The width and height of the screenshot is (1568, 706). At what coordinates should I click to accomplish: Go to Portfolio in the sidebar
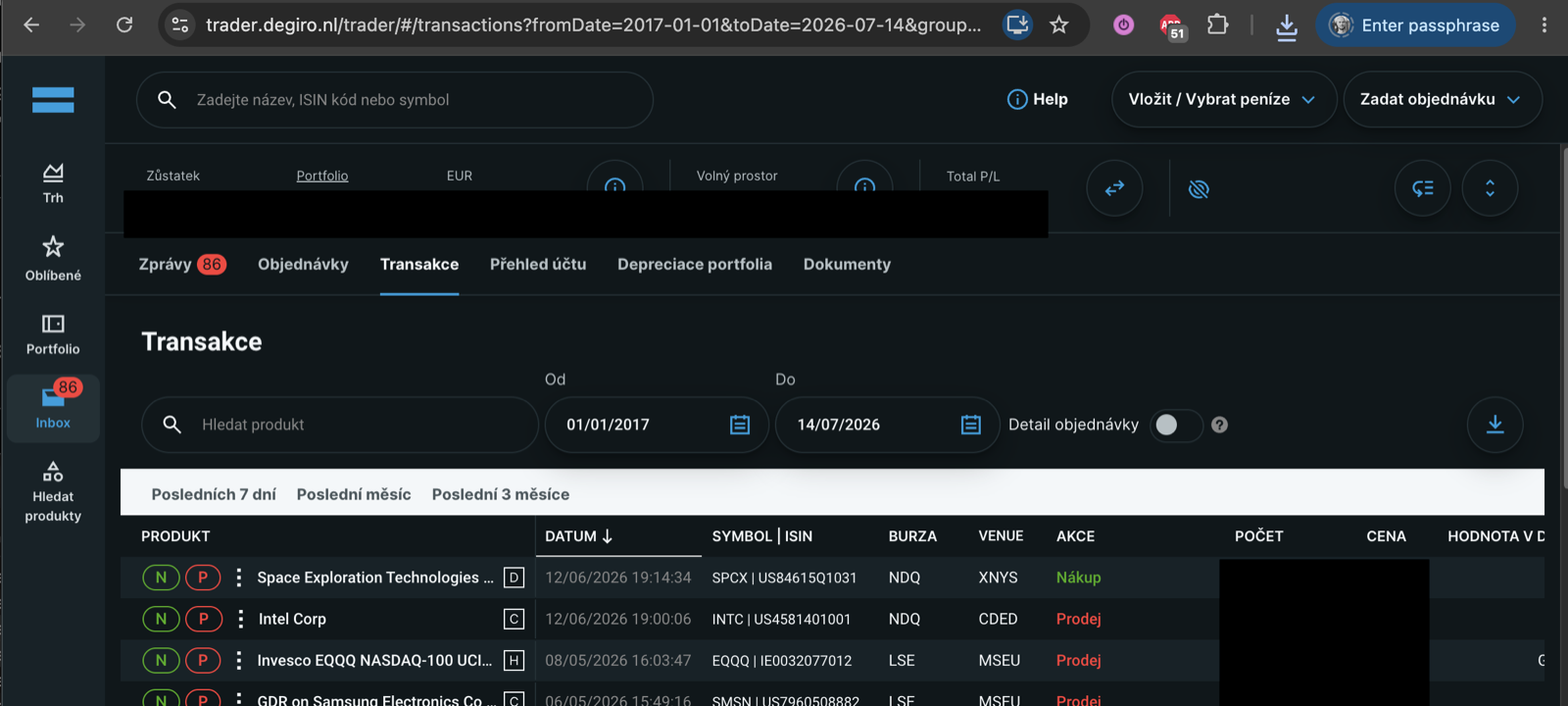(53, 334)
